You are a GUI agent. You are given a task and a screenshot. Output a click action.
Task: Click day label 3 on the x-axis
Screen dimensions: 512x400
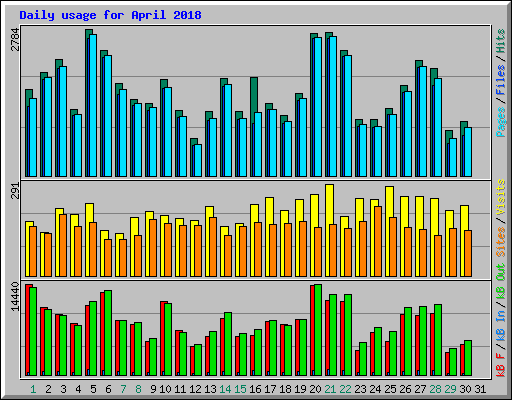tap(63, 389)
